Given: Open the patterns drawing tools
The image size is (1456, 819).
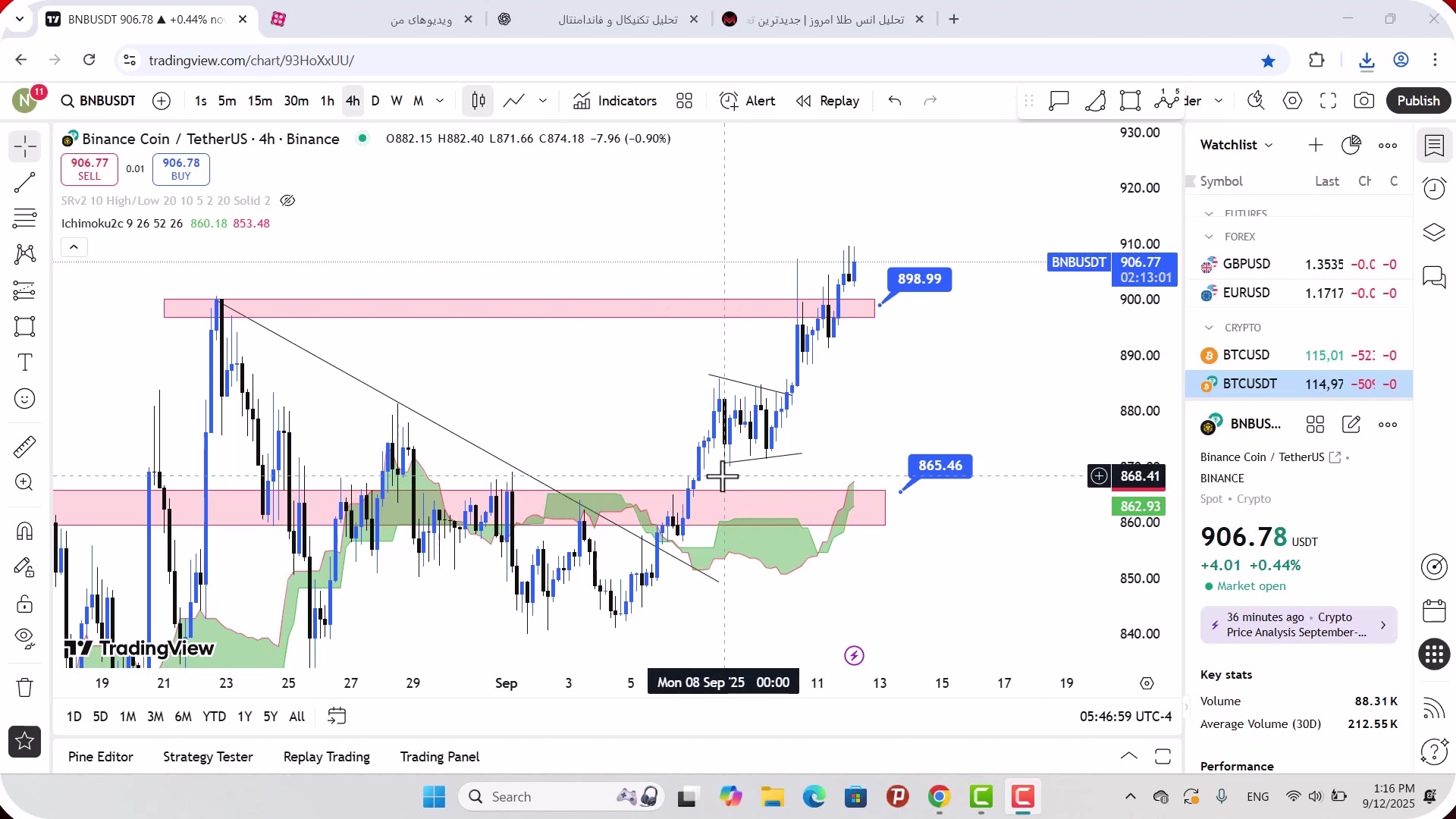Looking at the screenshot, I should (24, 253).
